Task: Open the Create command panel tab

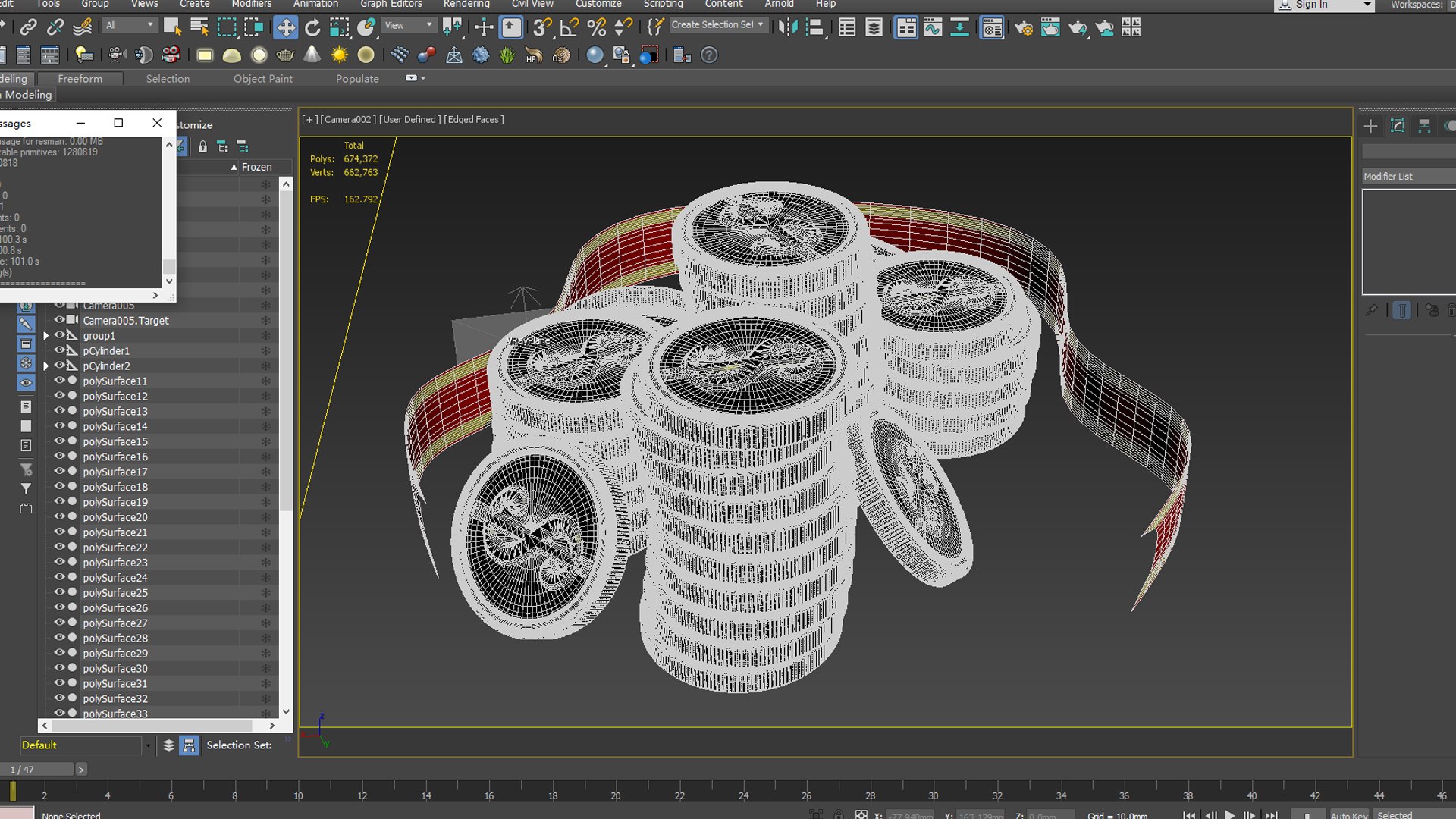Action: tap(1370, 126)
